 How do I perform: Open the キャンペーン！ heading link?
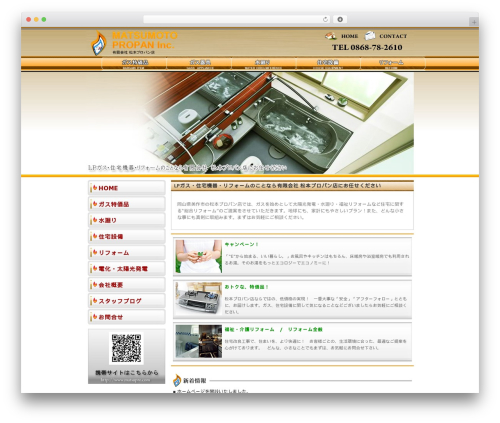pos(242,244)
